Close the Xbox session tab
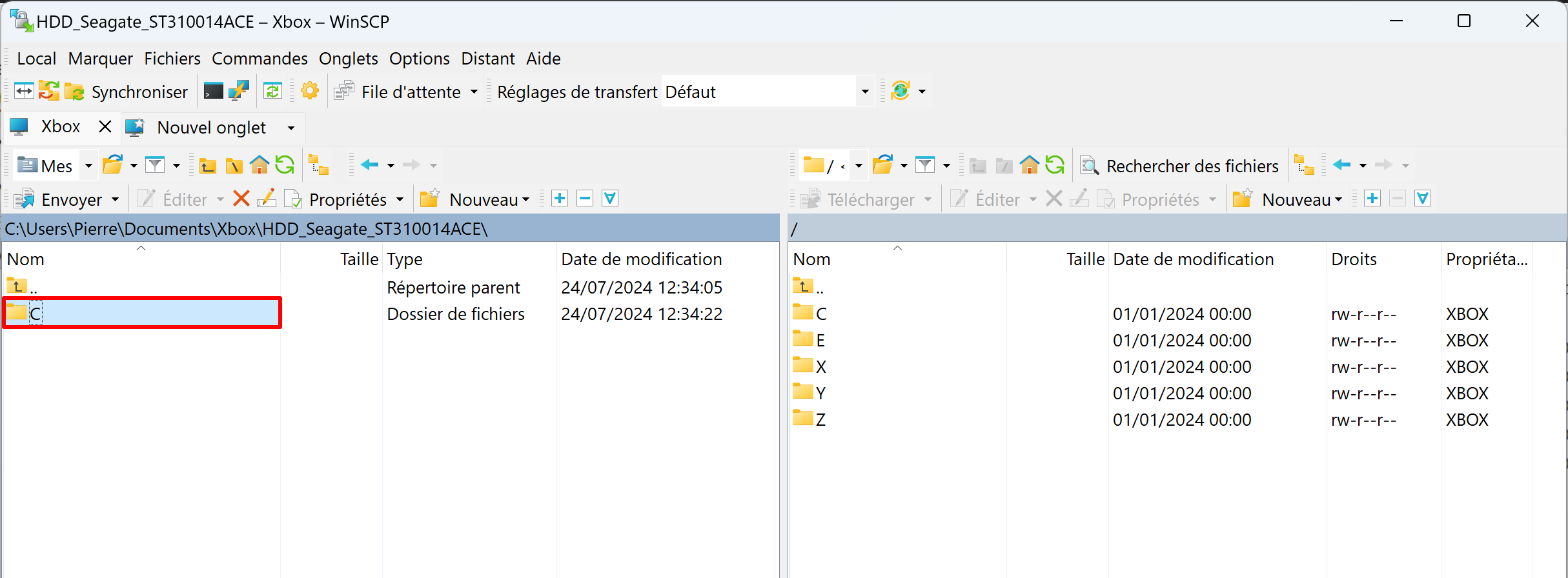Viewport: 1568px width, 578px height. (x=105, y=127)
